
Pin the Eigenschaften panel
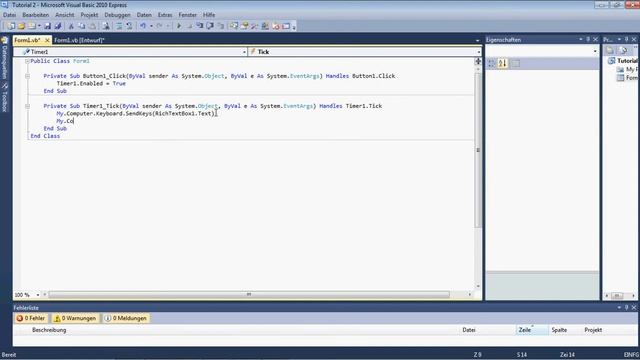pyautogui.click(x=588, y=40)
